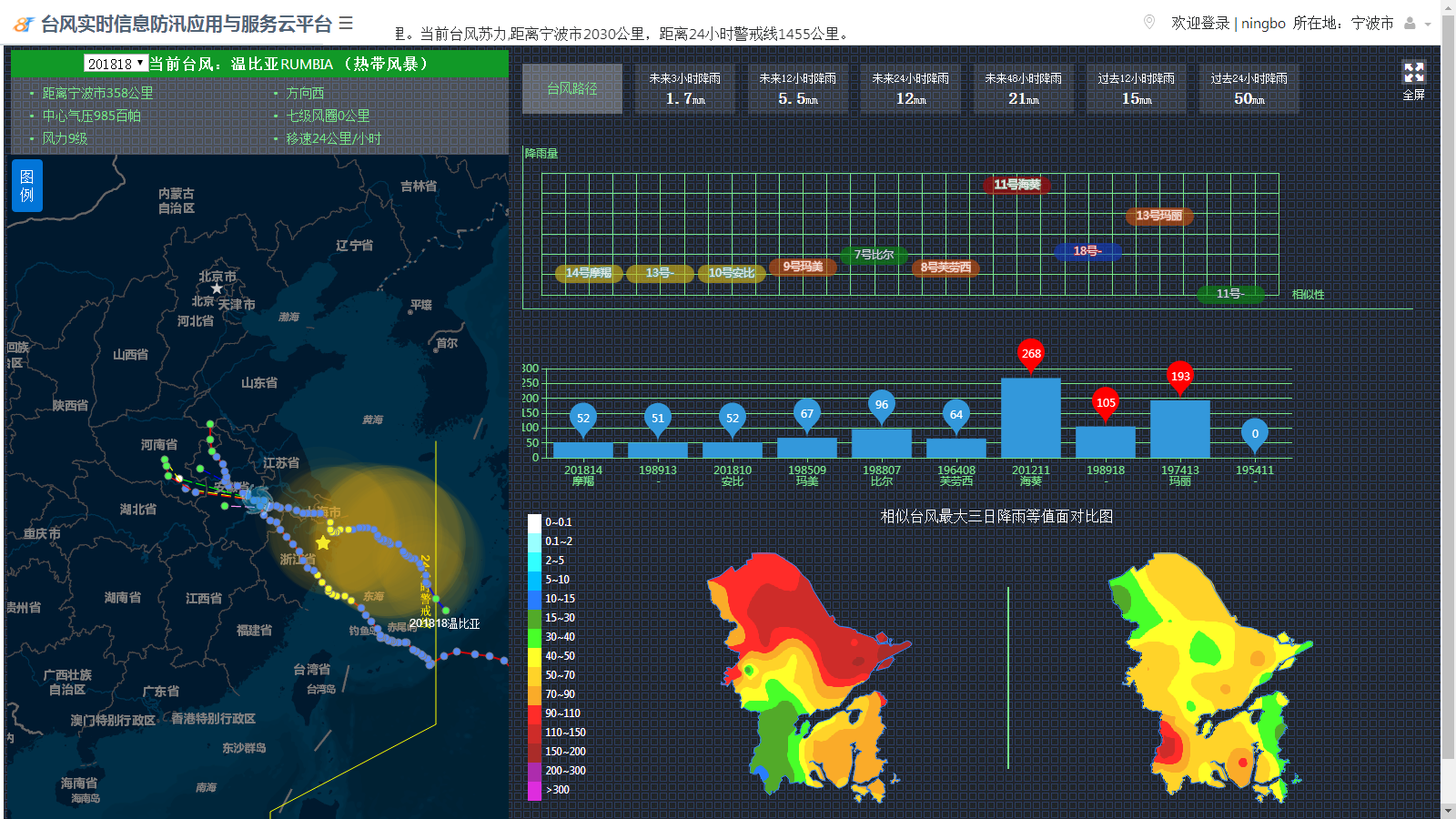Select the 台风路径 tab
The image size is (1456, 819).
point(572,88)
